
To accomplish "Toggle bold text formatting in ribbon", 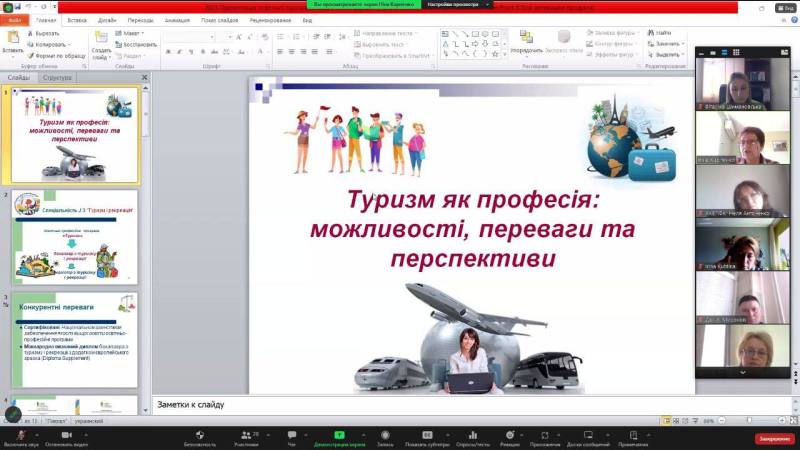I will (x=167, y=51).
